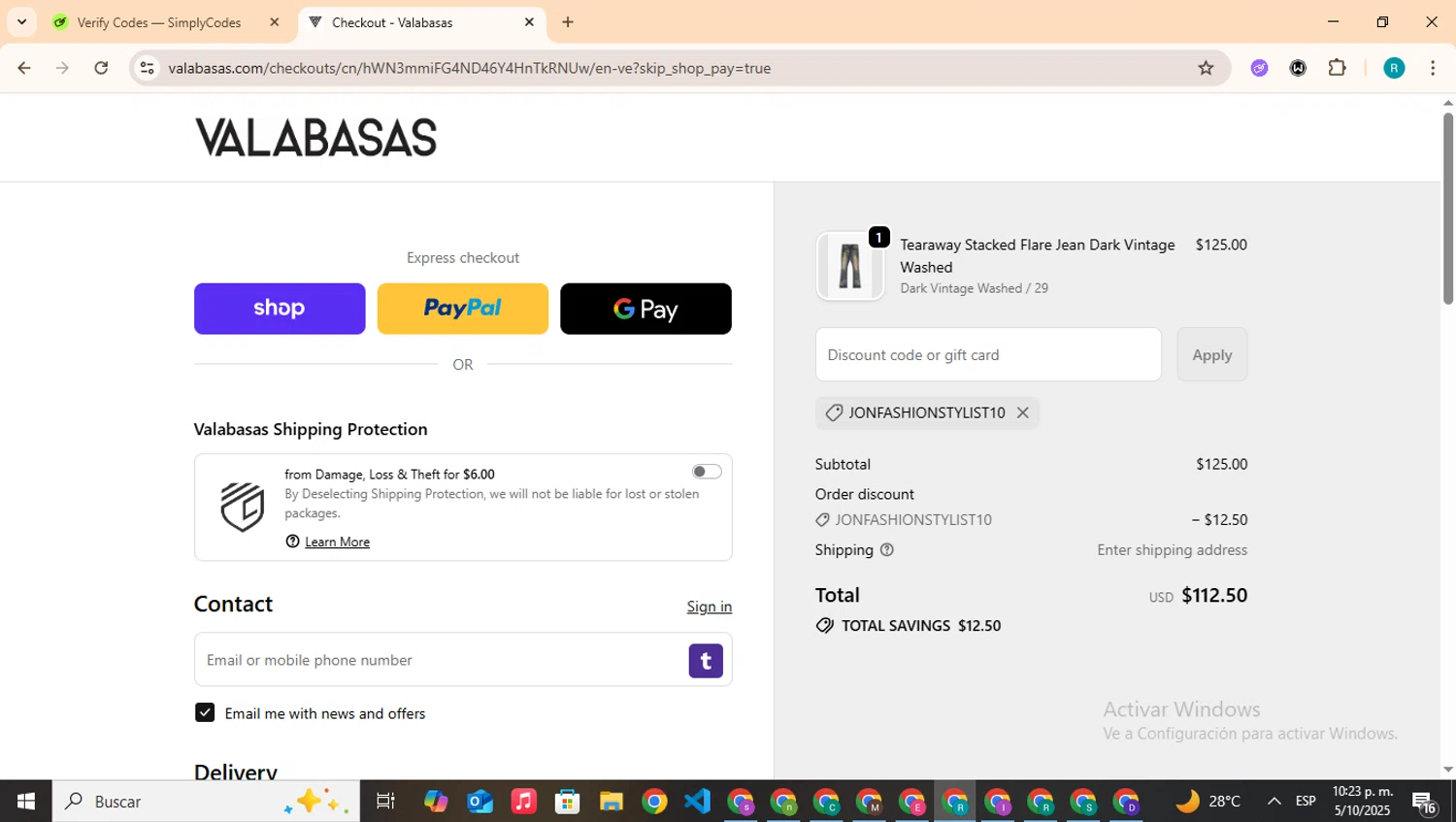Bookmark this page with the star icon
The height and width of the screenshot is (822, 1456).
point(1206,68)
